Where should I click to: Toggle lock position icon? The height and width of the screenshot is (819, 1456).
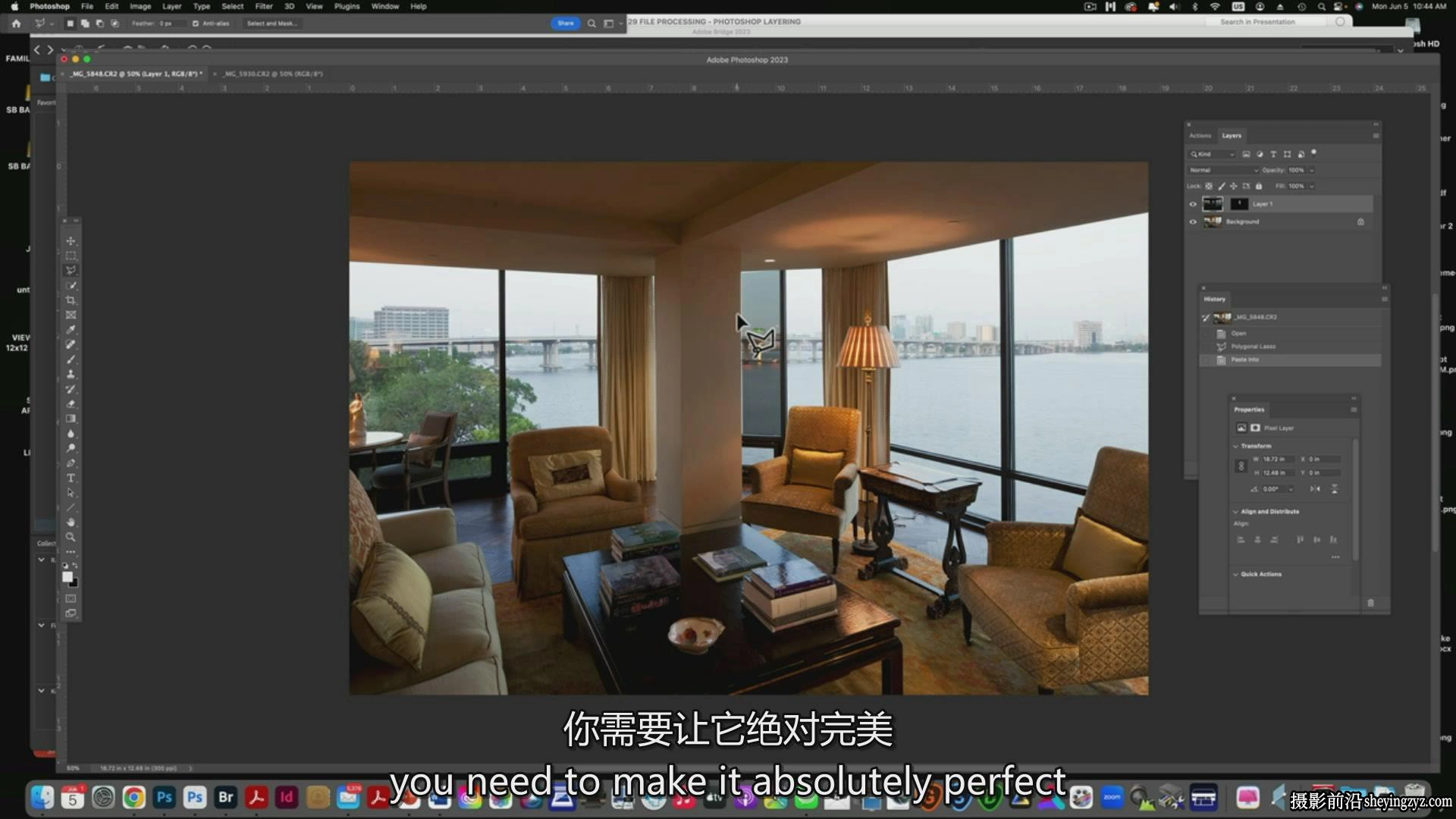pos(1233,186)
